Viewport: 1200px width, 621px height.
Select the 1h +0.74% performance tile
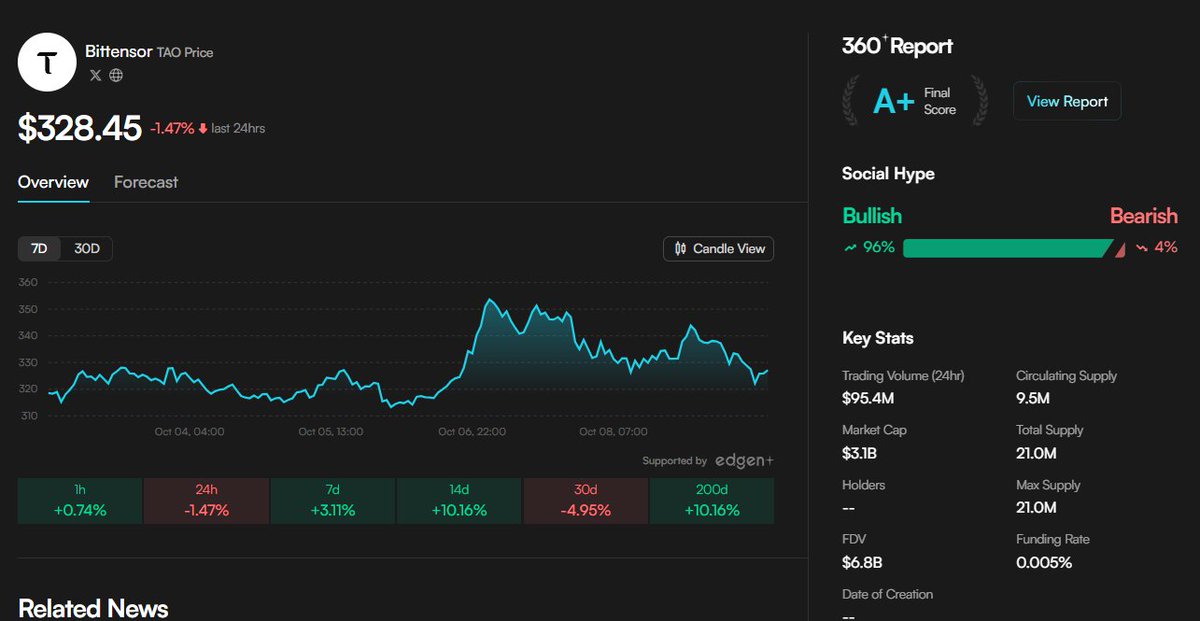(x=80, y=501)
